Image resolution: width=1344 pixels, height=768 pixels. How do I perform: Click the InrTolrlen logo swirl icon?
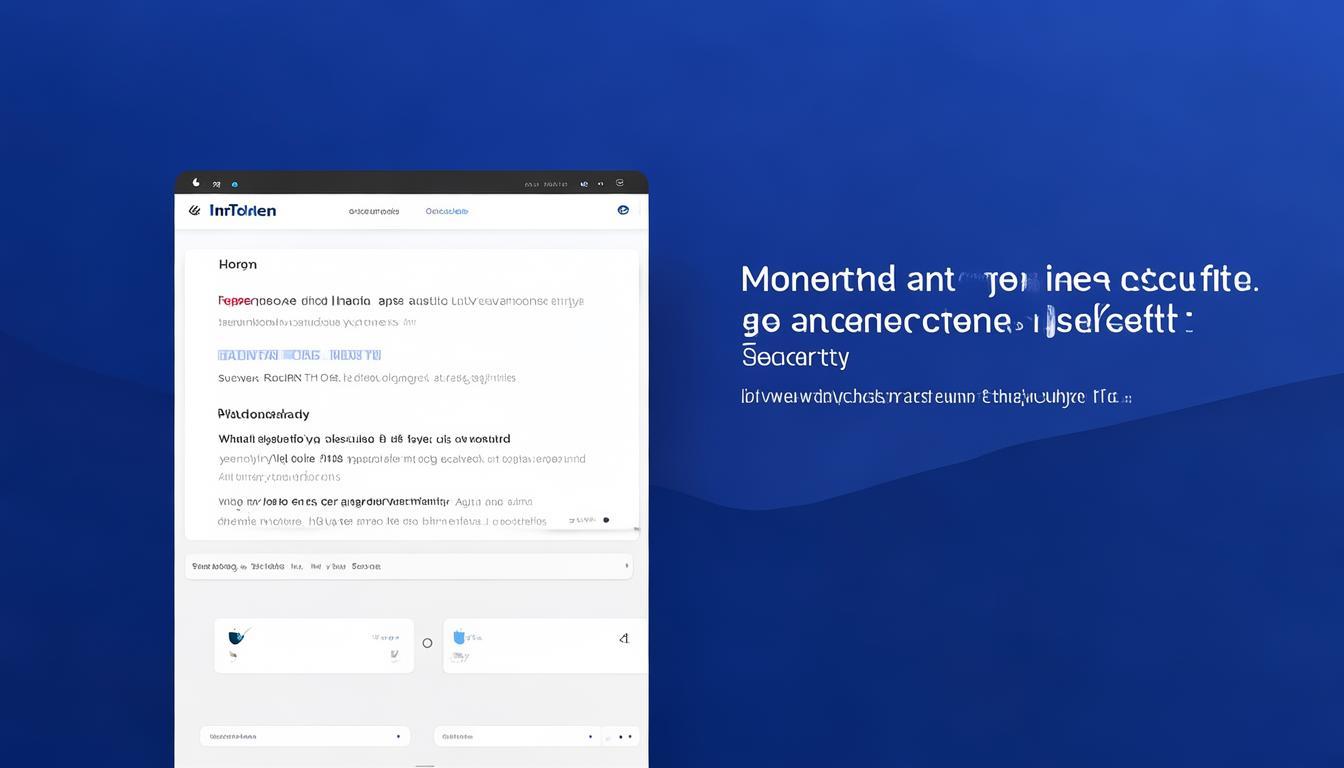point(194,210)
